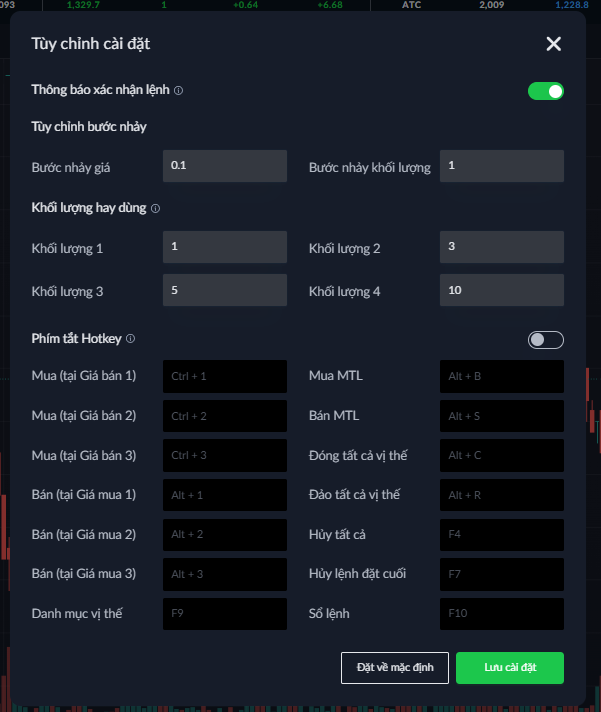The height and width of the screenshot is (712, 601).
Task: Disable the Thông báo xác nhận lệnh toggle
Action: [x=546, y=91]
